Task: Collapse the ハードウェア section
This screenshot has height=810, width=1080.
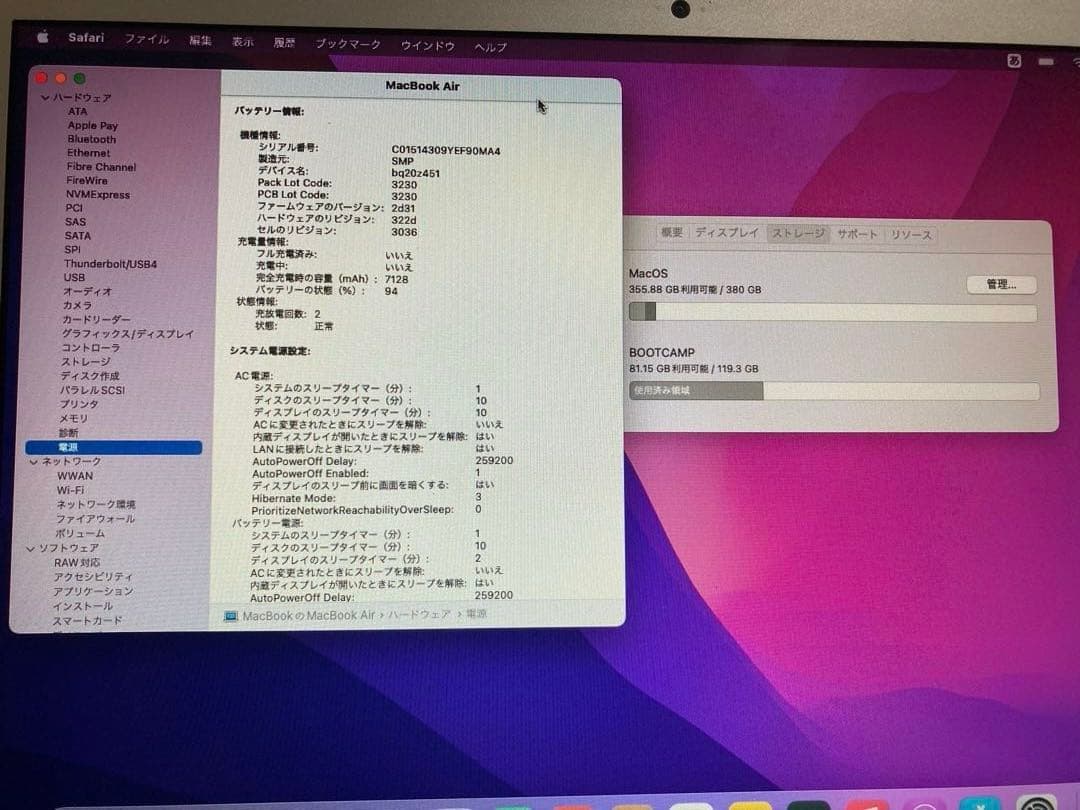Action: pos(44,97)
